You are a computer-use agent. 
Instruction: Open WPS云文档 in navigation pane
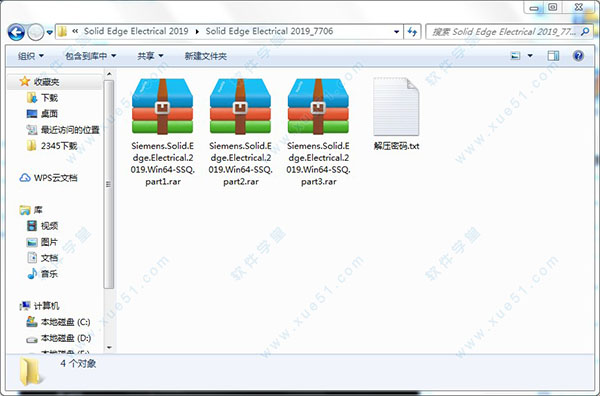(55, 178)
